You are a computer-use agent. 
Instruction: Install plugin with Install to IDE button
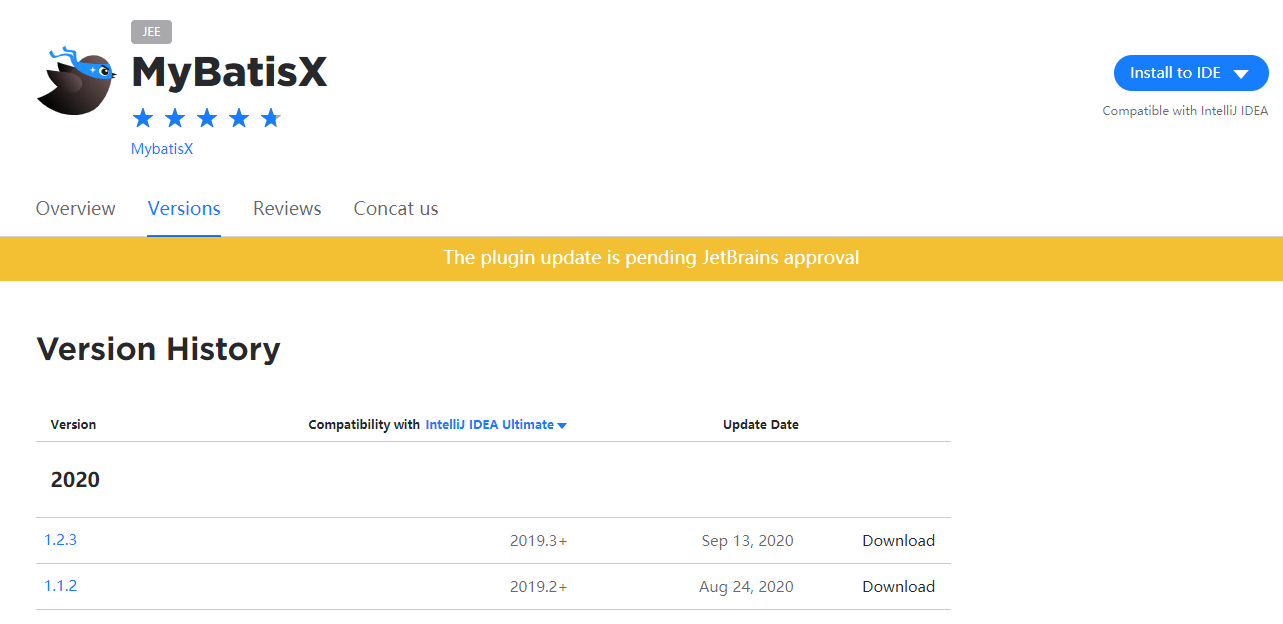point(1191,73)
